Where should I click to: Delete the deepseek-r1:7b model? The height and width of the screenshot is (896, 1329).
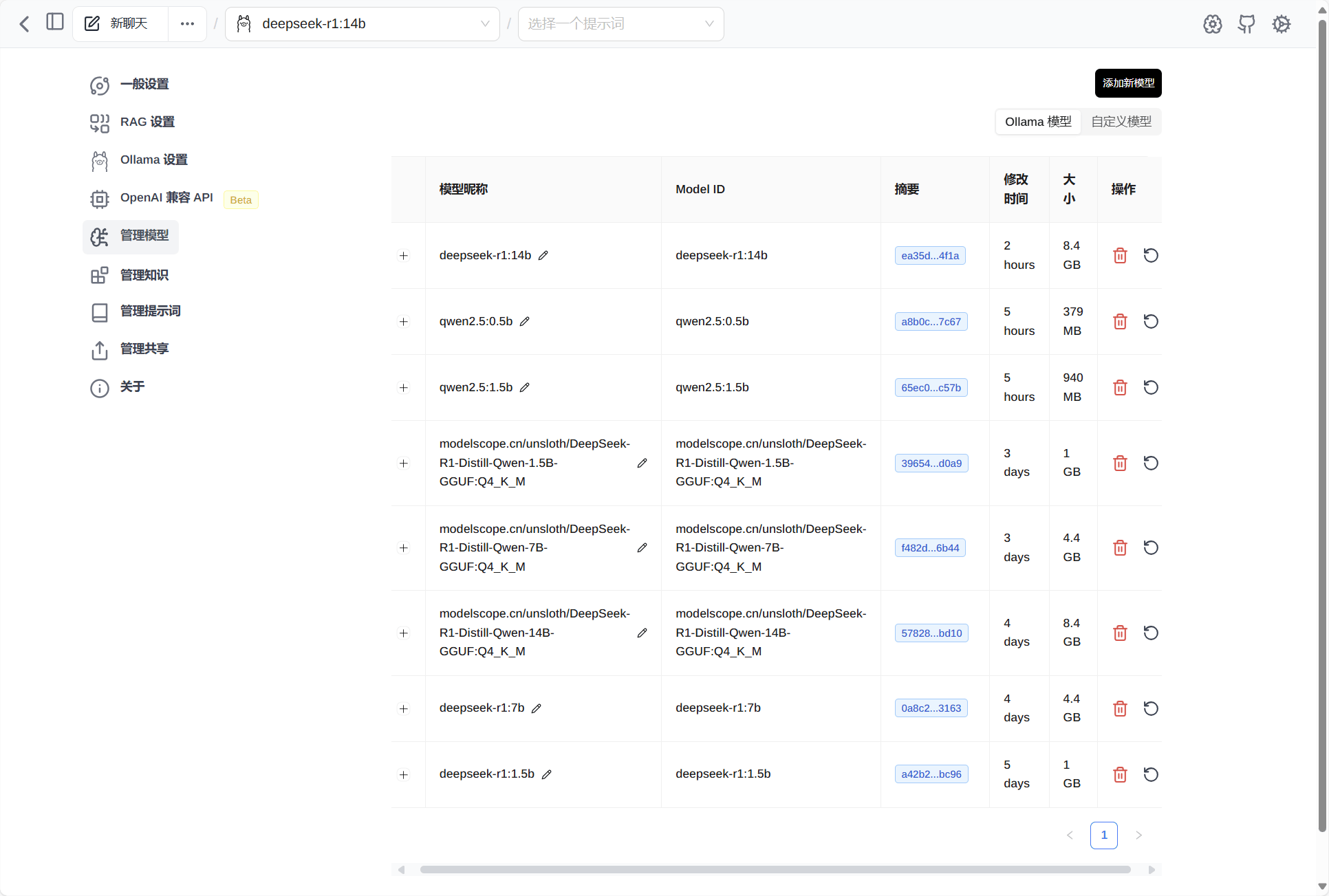point(1120,708)
